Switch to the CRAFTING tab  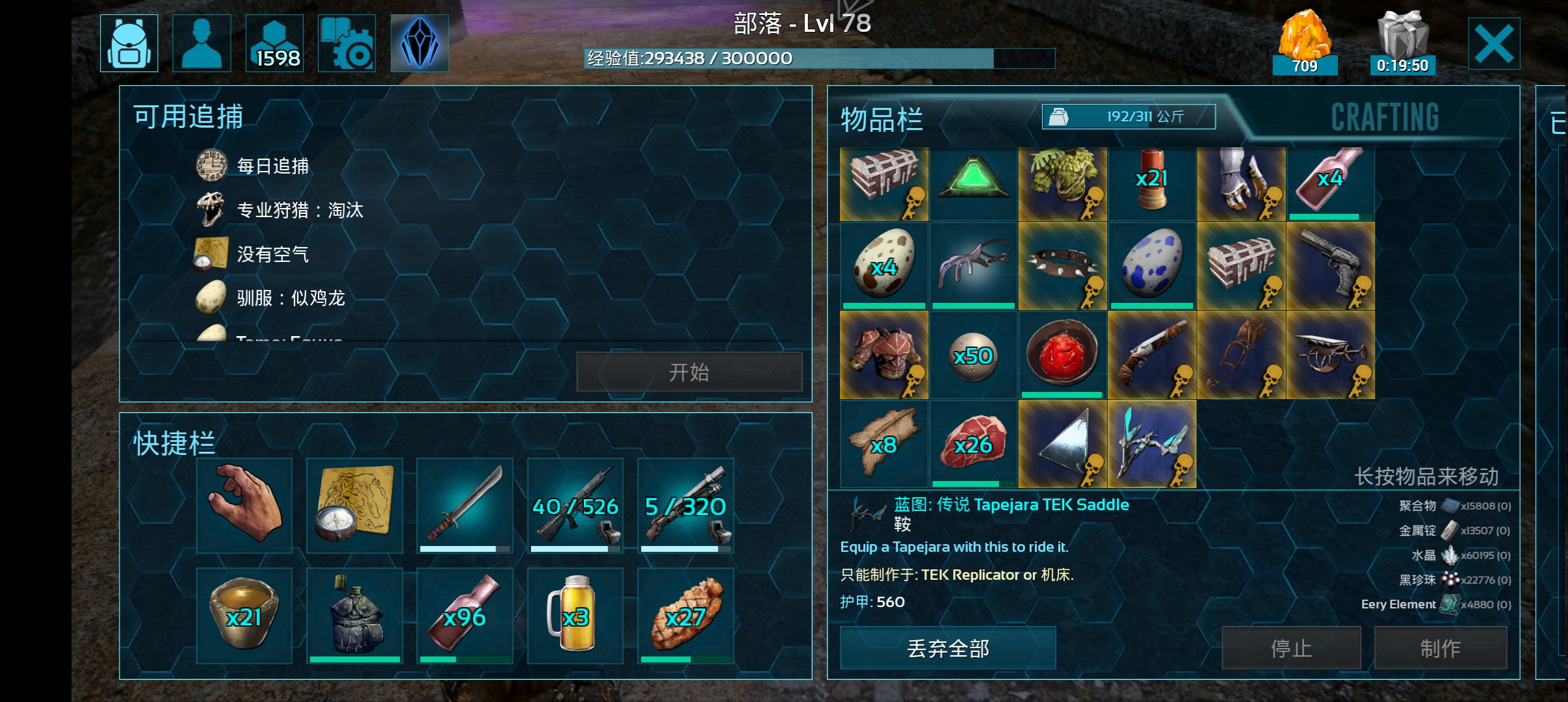click(1385, 118)
